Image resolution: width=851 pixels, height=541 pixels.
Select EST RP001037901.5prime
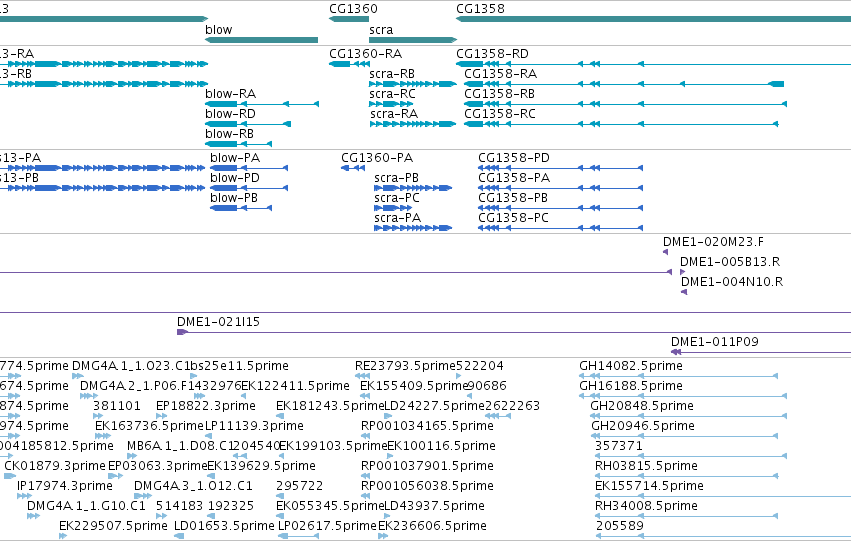427,466
